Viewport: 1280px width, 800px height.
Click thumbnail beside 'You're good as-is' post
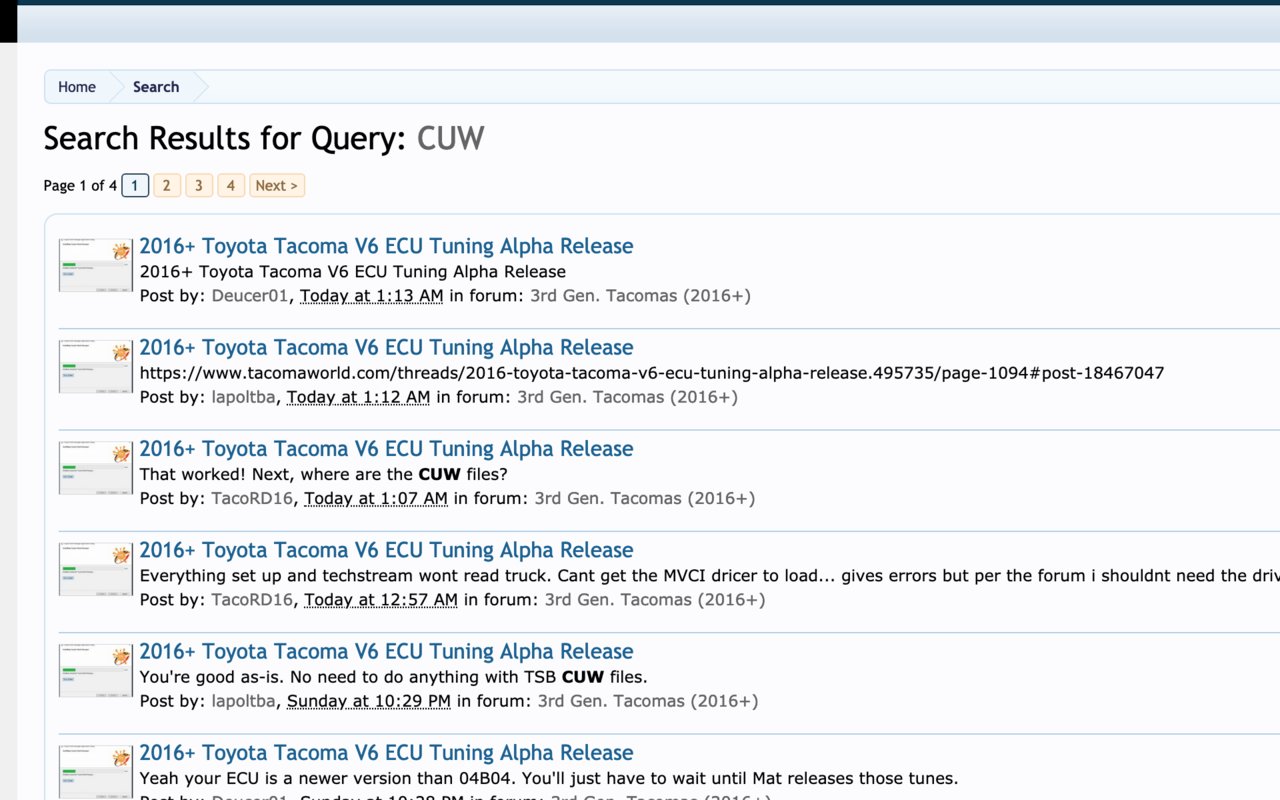(x=96, y=670)
